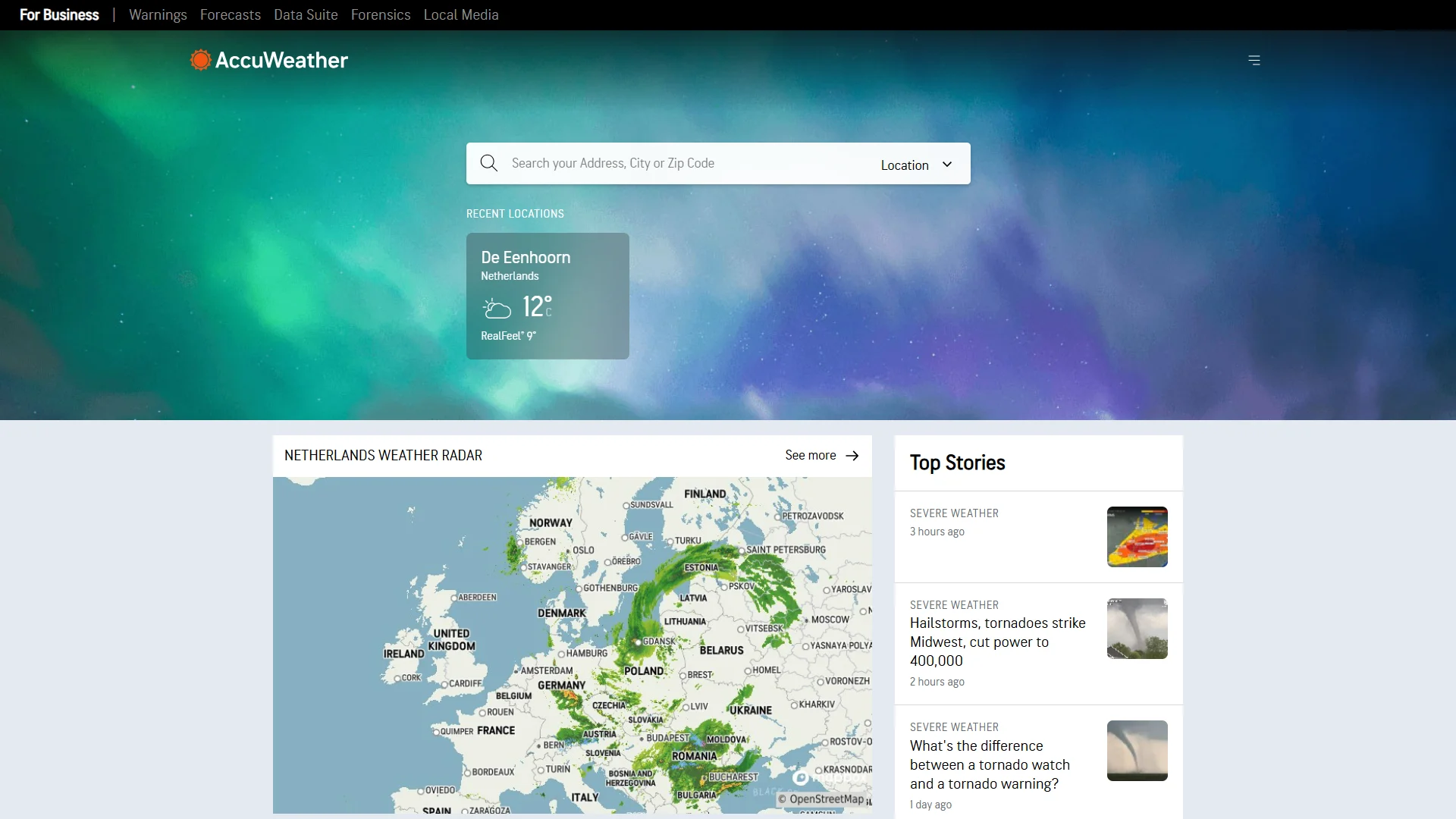This screenshot has width=1456, height=819.
Task: Open Hailstorms, tornadoes strike Midwest story
Action: click(998, 642)
